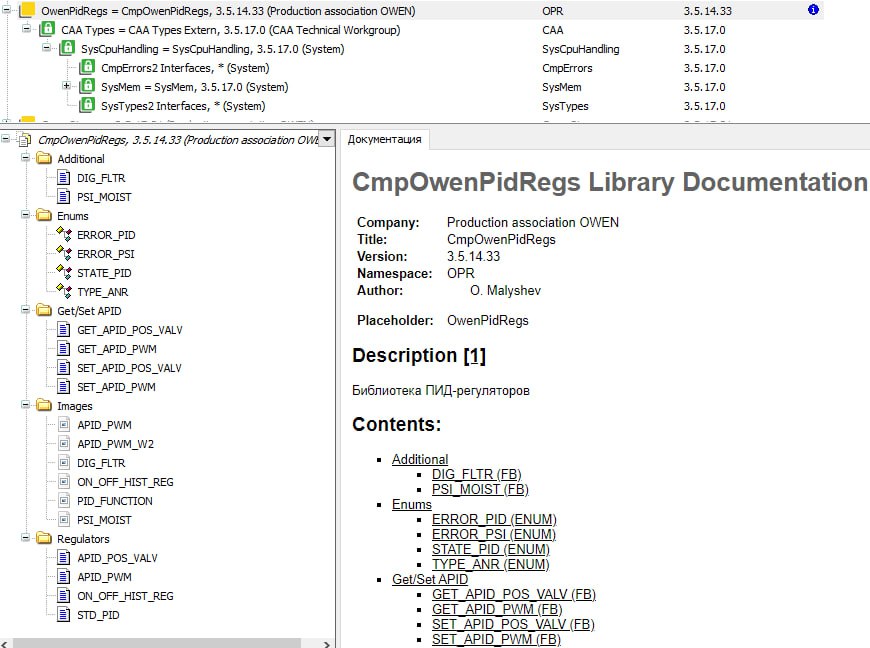Open the Additional link in Contents
Viewport: 870px width, 648px height.
click(420, 459)
